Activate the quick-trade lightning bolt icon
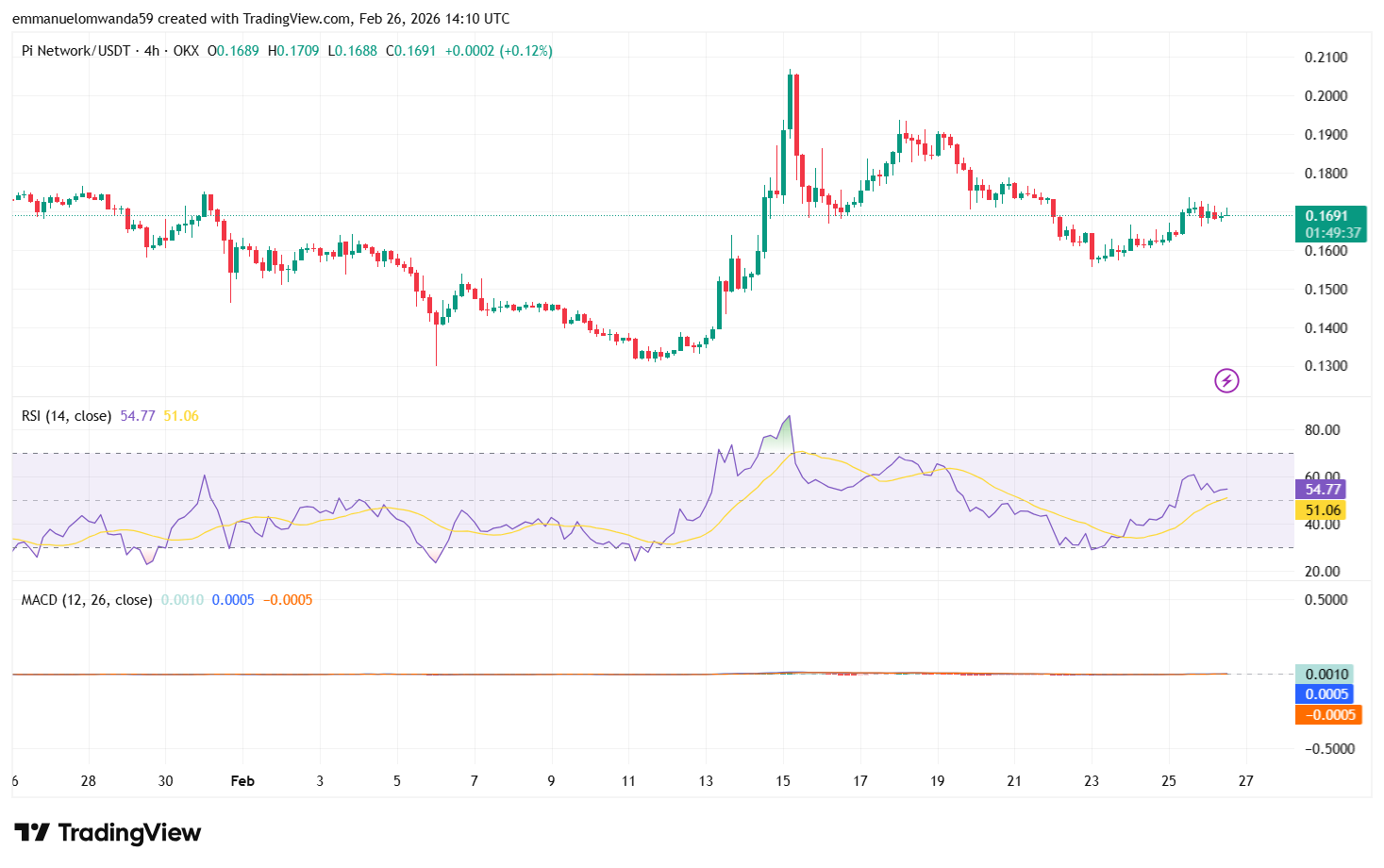This screenshot has height=868, width=1384. [x=1226, y=380]
